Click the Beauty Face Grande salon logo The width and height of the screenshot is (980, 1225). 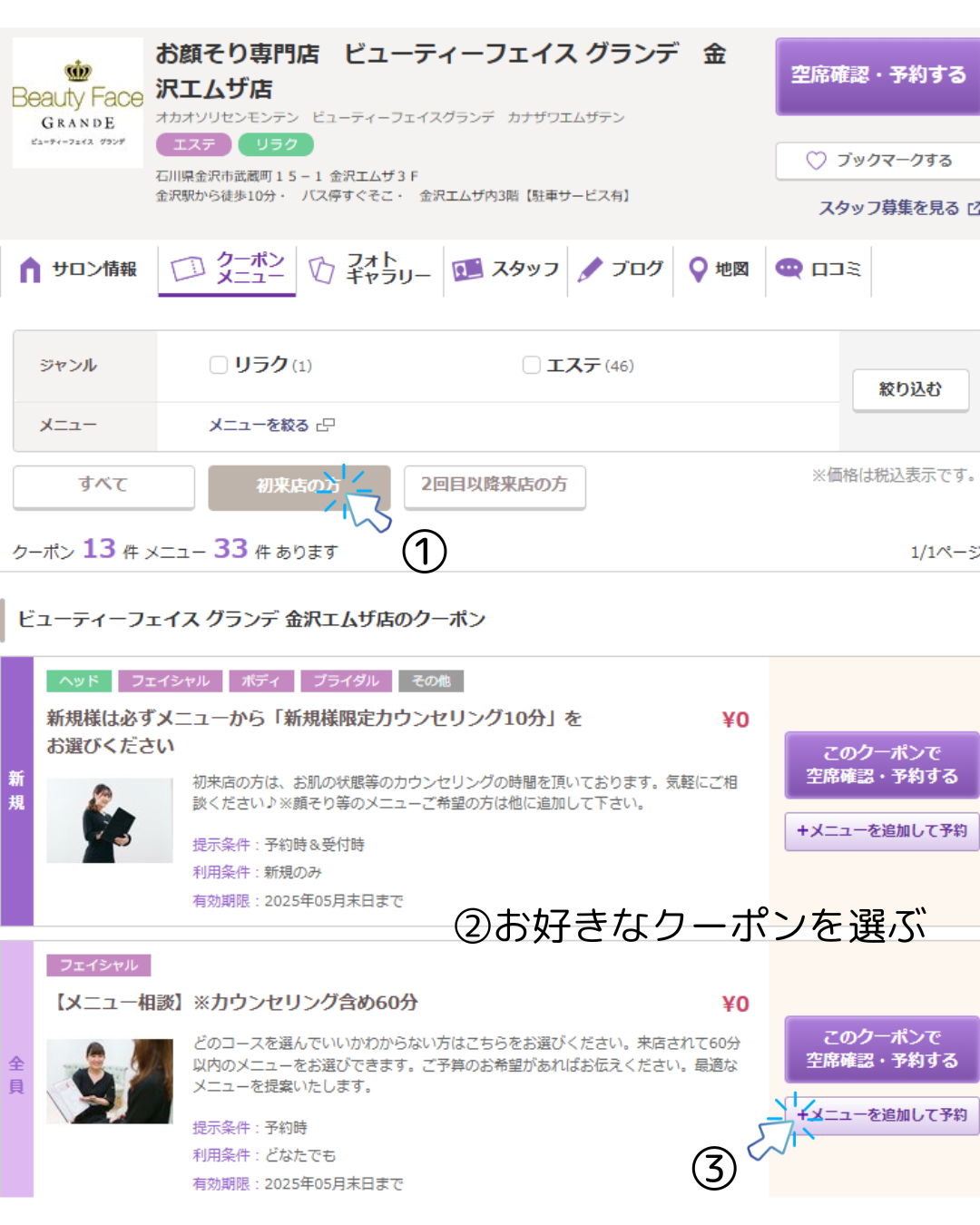78,103
